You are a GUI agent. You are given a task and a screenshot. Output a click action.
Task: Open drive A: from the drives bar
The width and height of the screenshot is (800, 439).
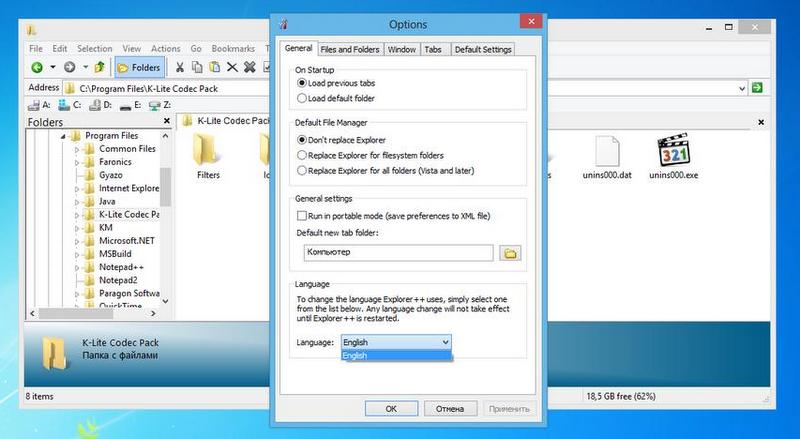click(x=39, y=105)
